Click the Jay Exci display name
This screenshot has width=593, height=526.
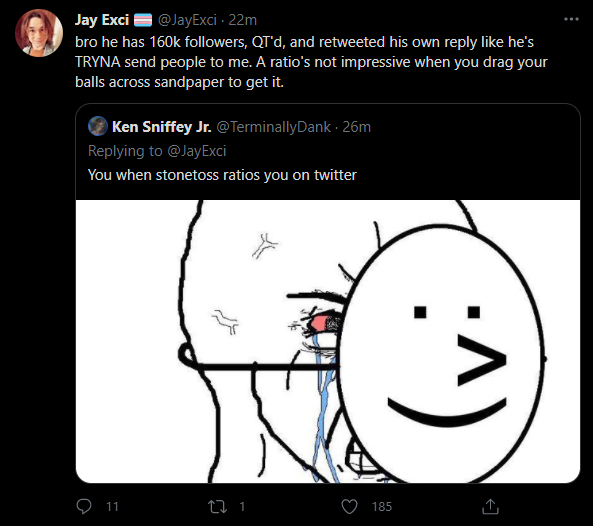pyautogui.click(x=102, y=20)
